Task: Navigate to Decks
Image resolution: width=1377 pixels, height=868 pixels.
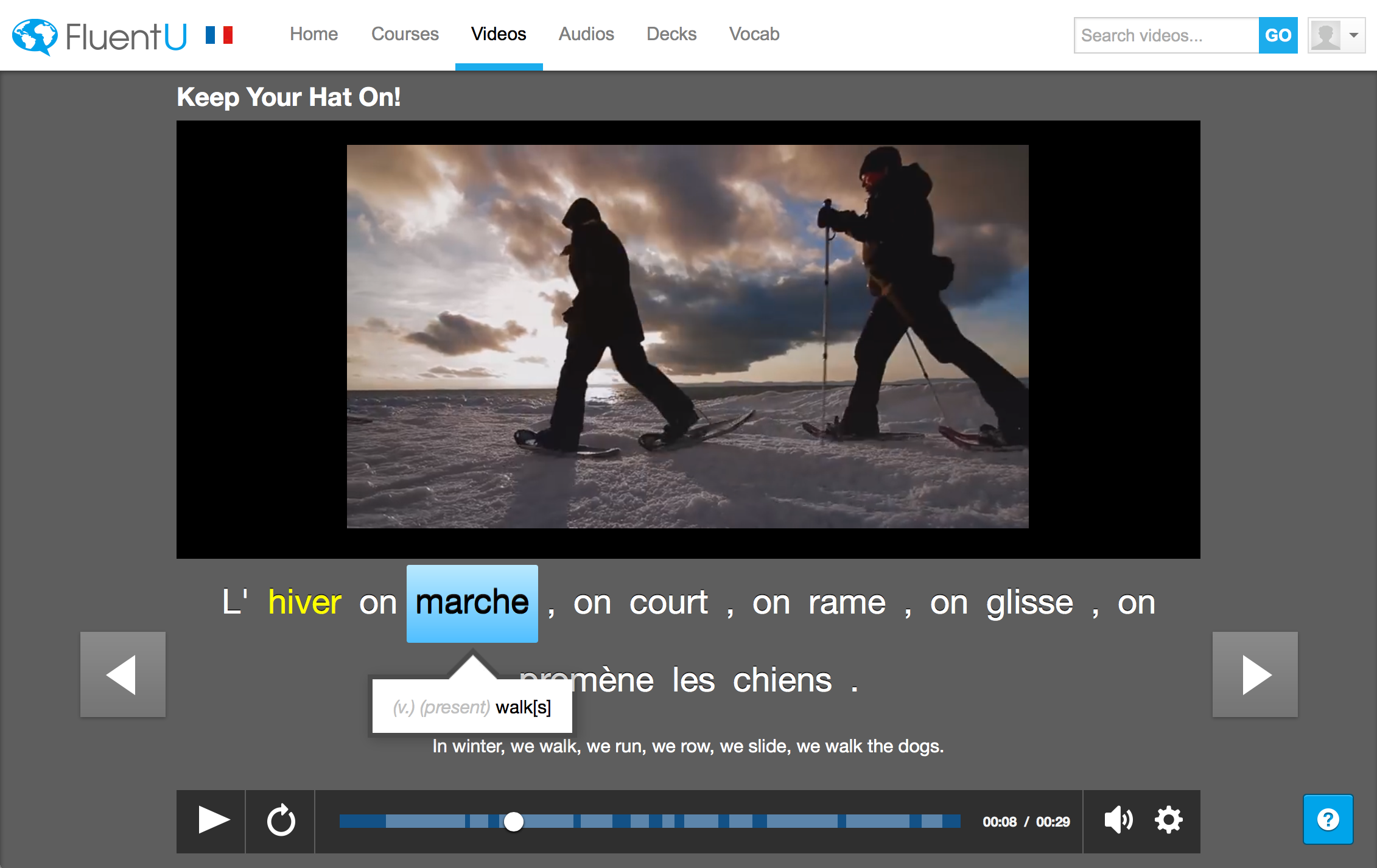Action: click(x=671, y=34)
